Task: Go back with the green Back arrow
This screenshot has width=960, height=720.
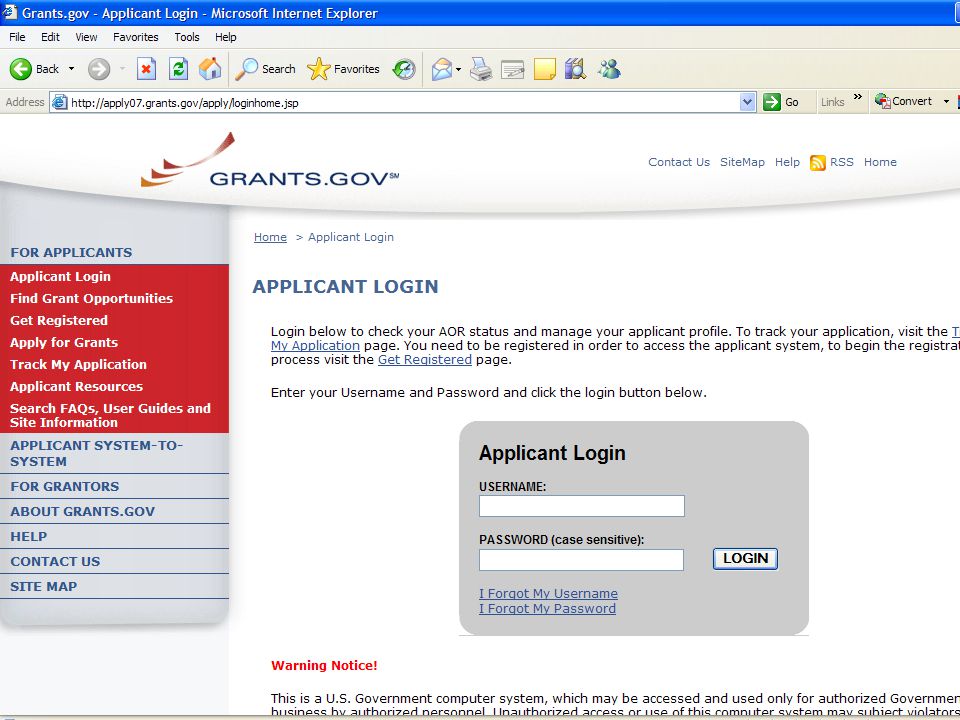Action: coord(34,69)
